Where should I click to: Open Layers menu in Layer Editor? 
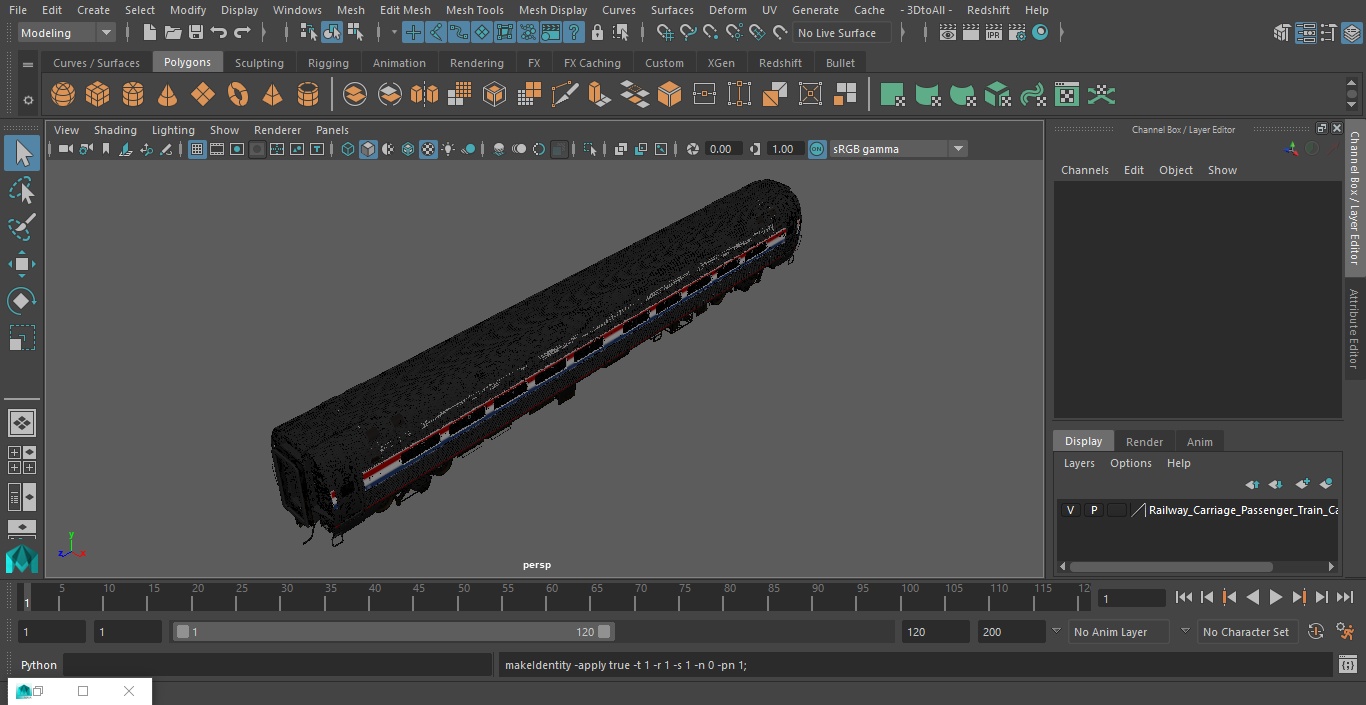(1078, 463)
